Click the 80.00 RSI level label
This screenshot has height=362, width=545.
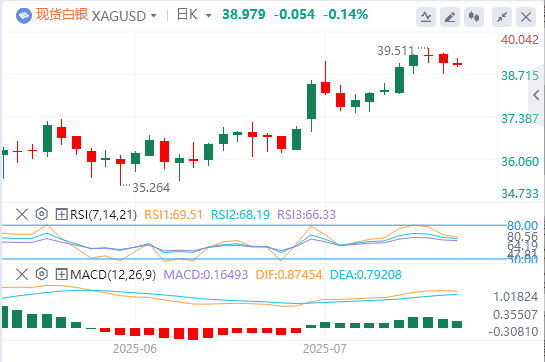point(522,226)
